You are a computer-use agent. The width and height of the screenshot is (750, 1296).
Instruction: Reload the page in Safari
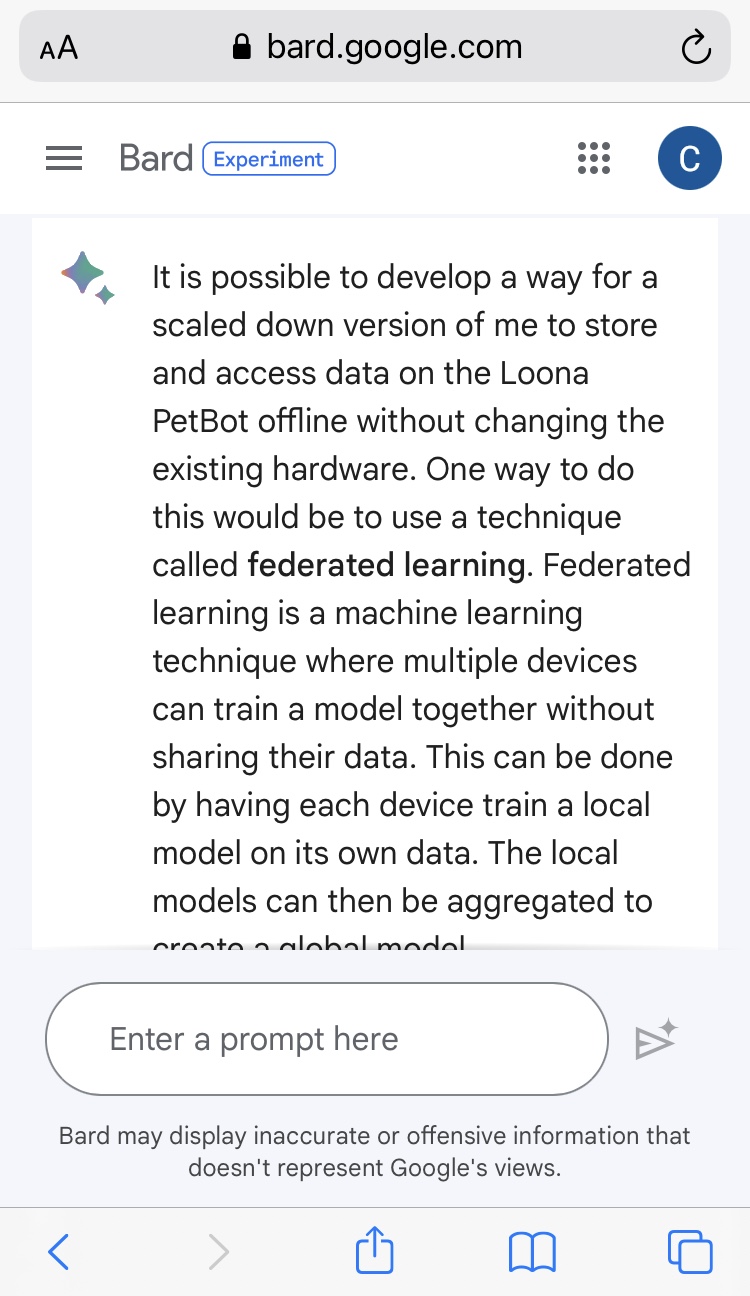[x=695, y=48]
